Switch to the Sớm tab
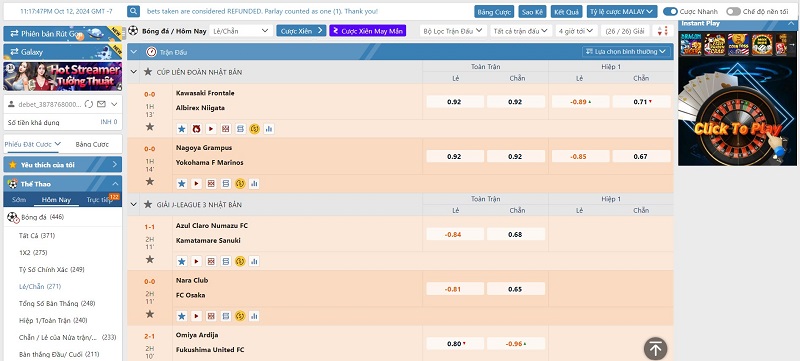 point(19,200)
